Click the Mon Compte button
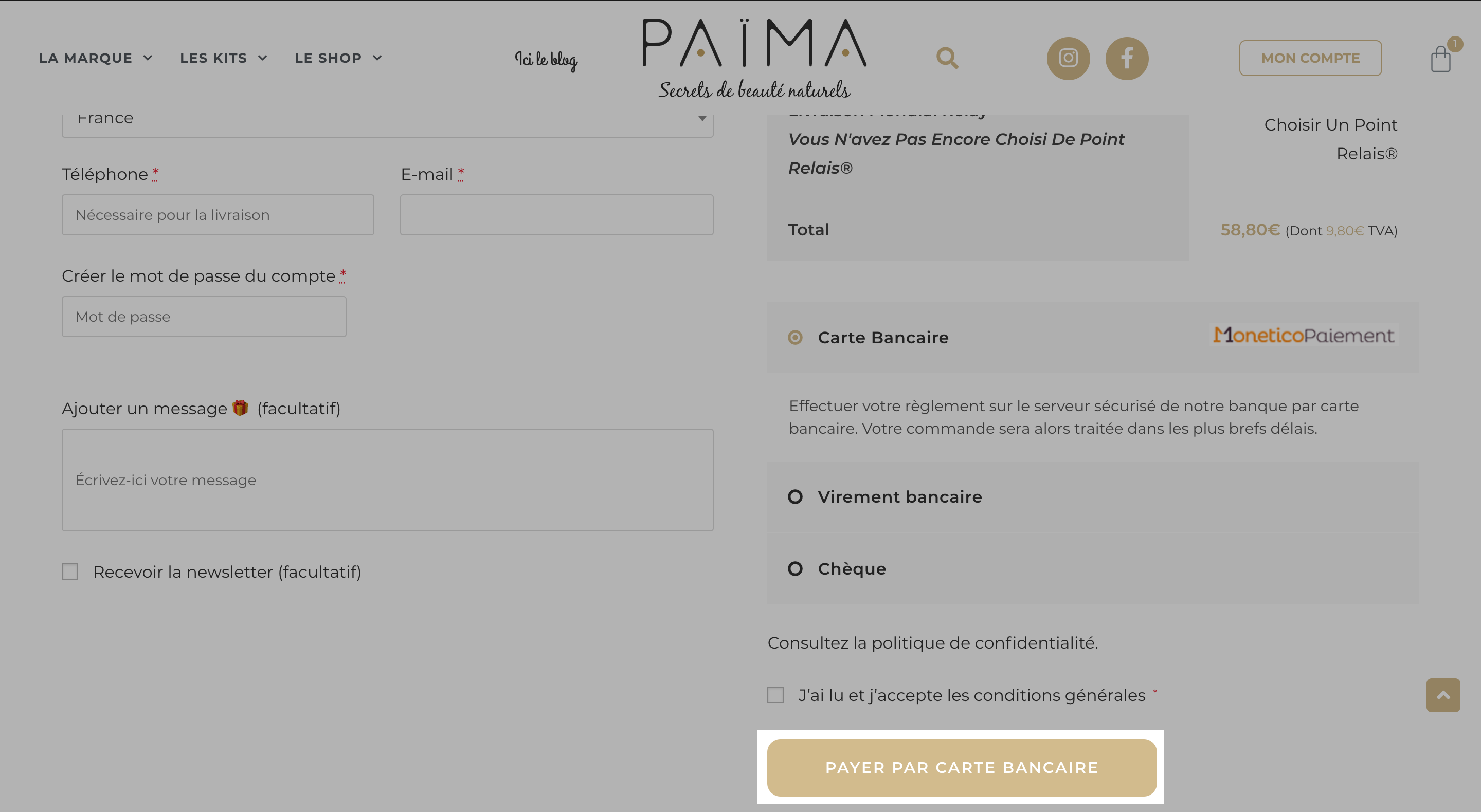Image resolution: width=1481 pixels, height=812 pixels. (x=1310, y=58)
